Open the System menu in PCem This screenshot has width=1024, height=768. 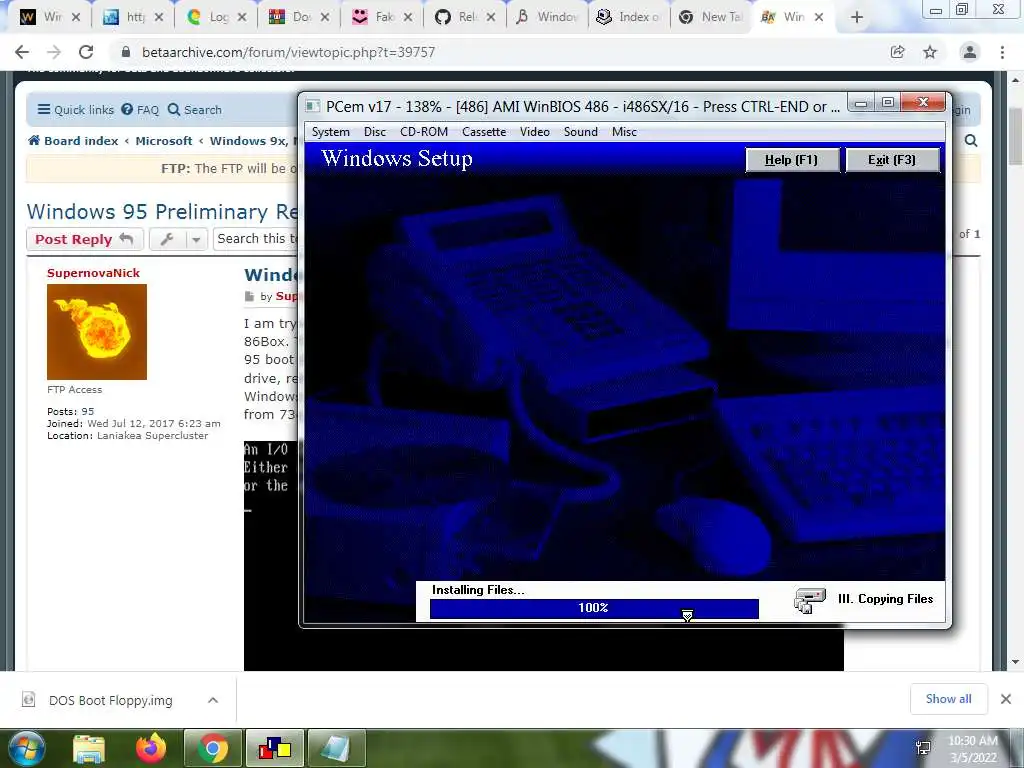tap(330, 132)
